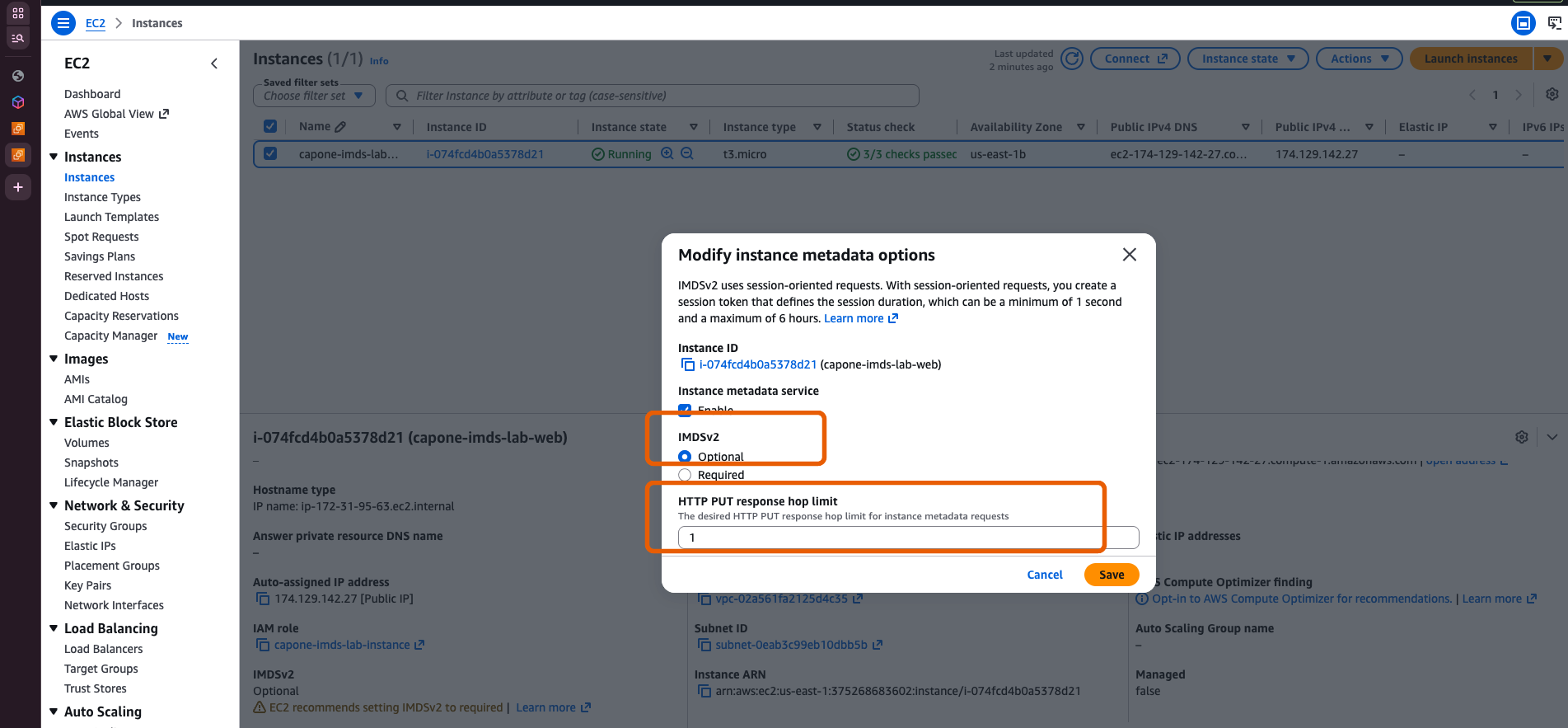
Task: Open the details panel settings gear
Action: coord(1522,437)
